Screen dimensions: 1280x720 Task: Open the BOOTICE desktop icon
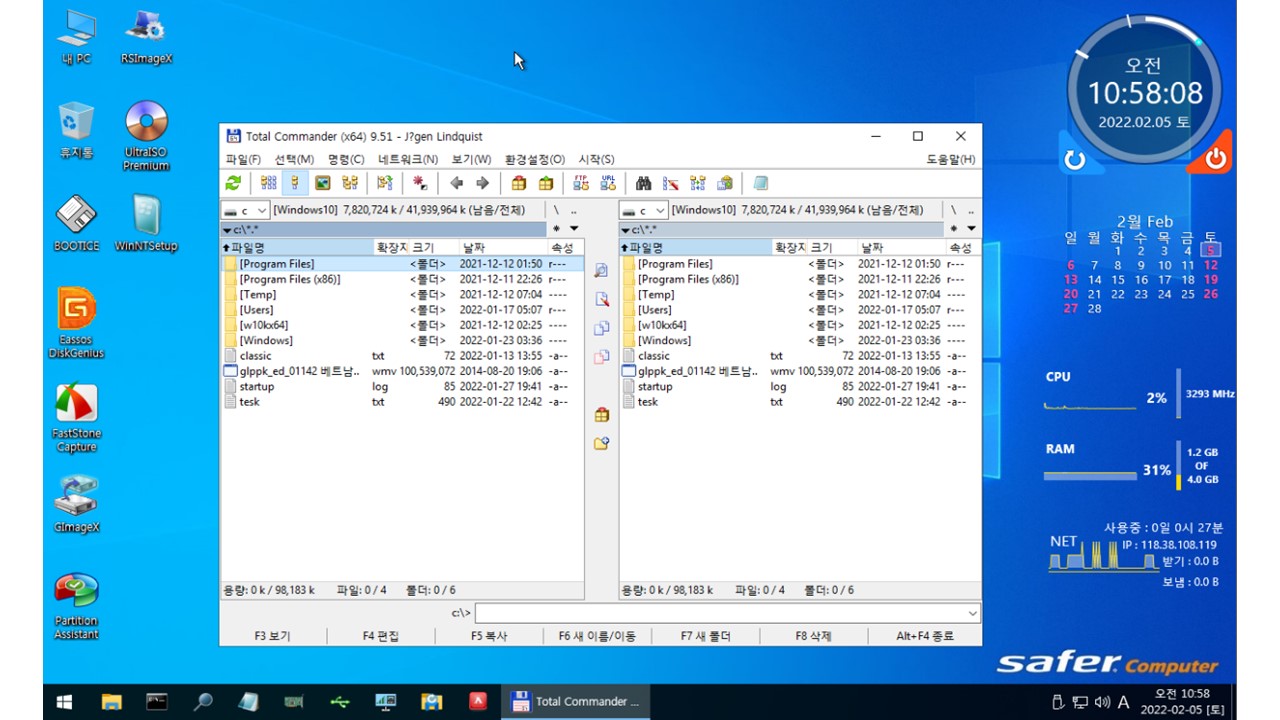(x=76, y=222)
